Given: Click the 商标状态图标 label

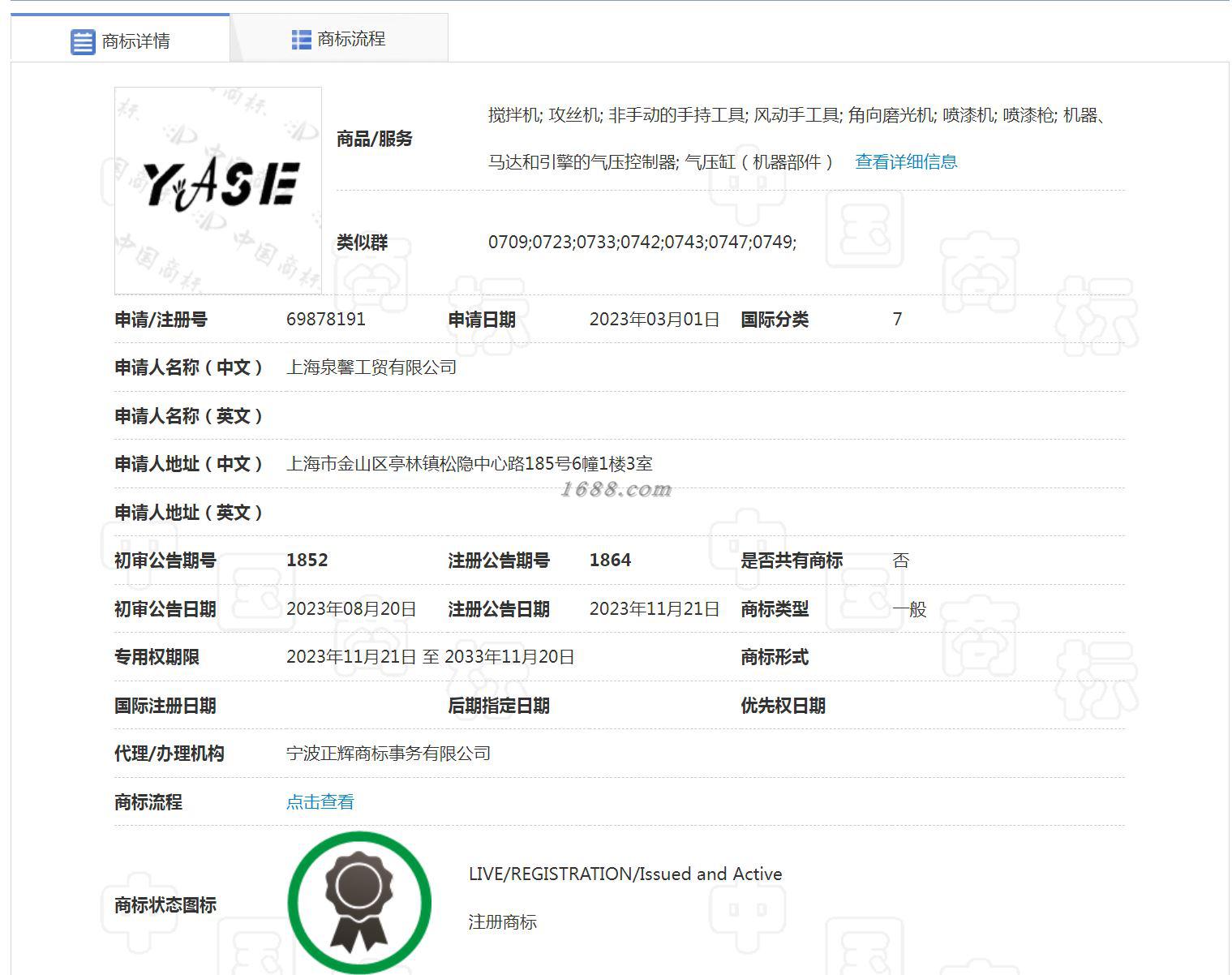Looking at the screenshot, I should (165, 905).
